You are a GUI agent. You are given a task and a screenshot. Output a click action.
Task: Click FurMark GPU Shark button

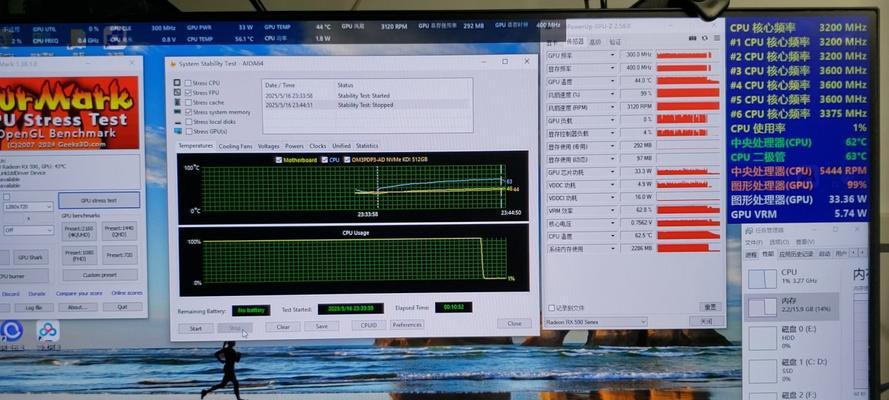click(30, 257)
